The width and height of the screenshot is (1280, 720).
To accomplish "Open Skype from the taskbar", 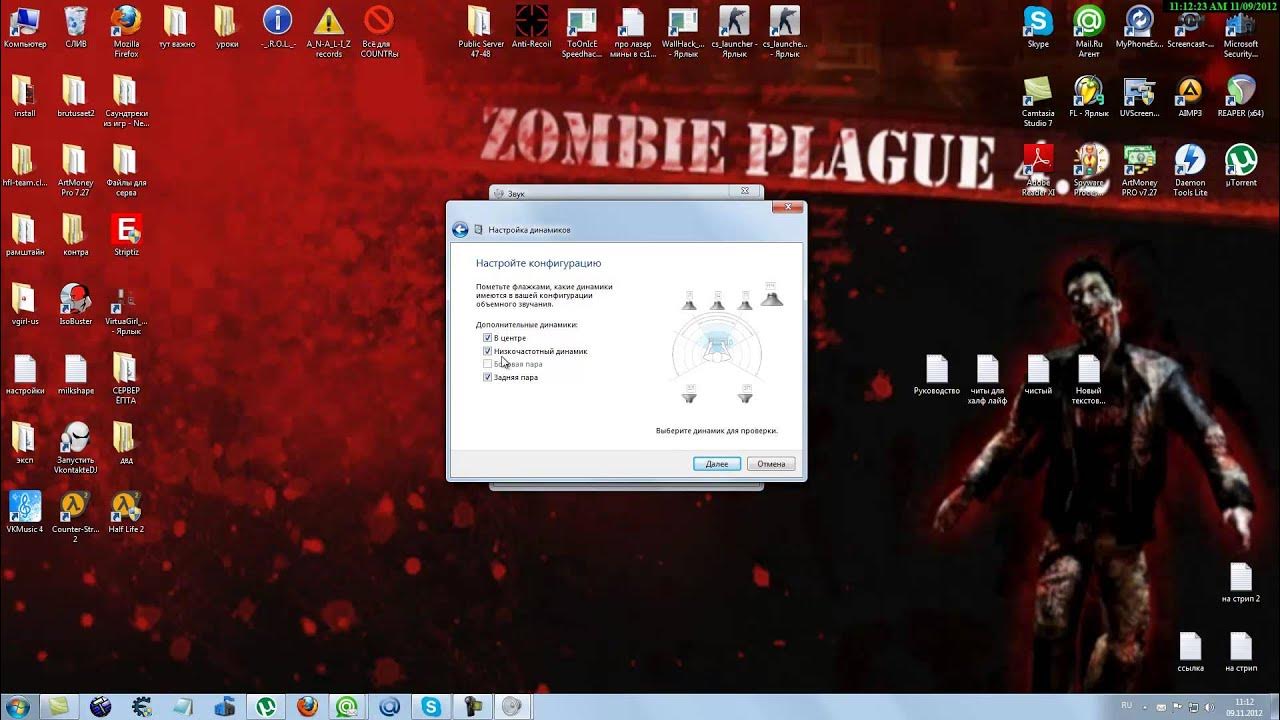I will click(432, 707).
